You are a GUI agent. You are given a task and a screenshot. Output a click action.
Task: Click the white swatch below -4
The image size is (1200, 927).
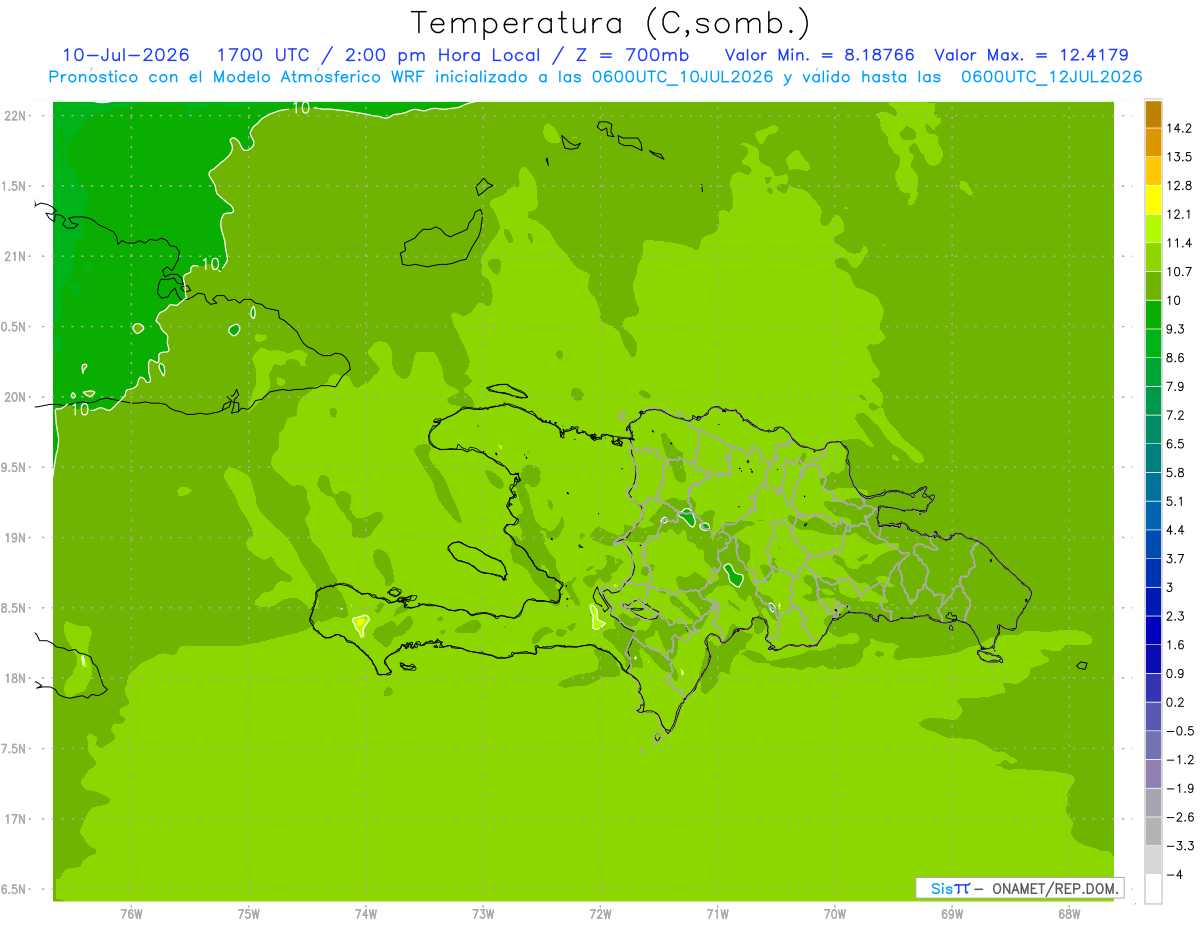click(1153, 889)
